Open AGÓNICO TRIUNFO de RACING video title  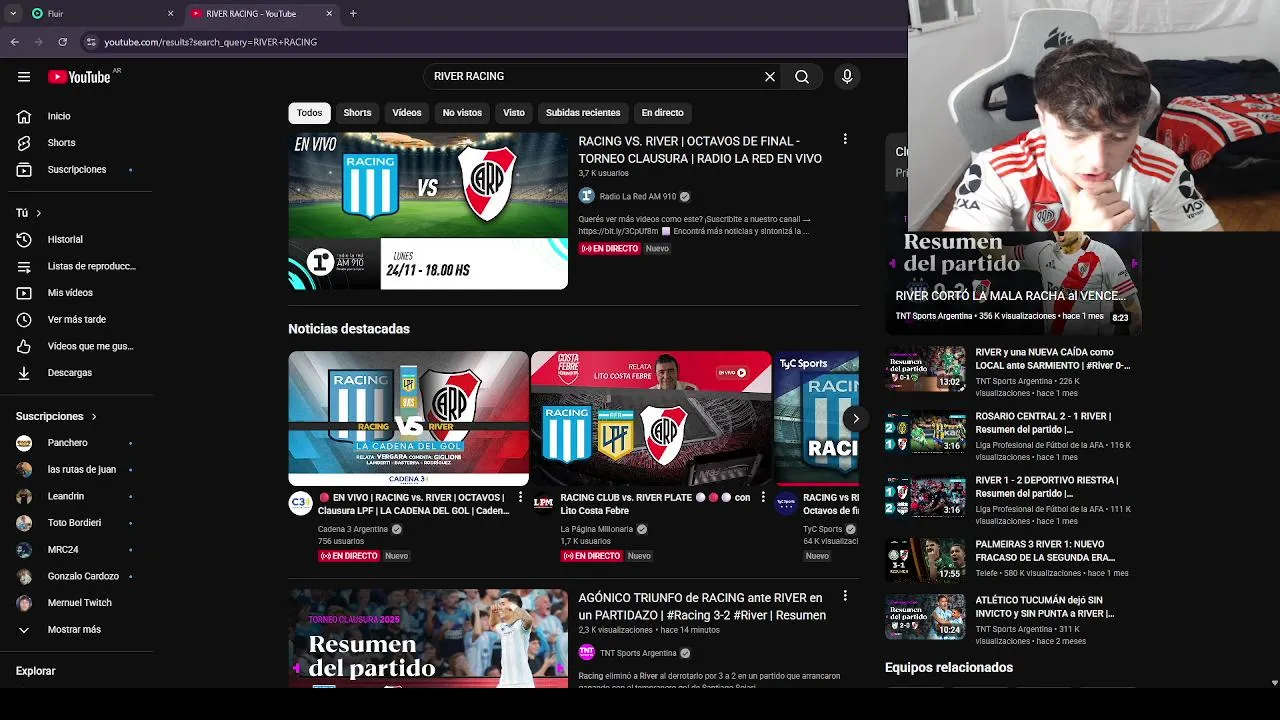pyautogui.click(x=702, y=607)
